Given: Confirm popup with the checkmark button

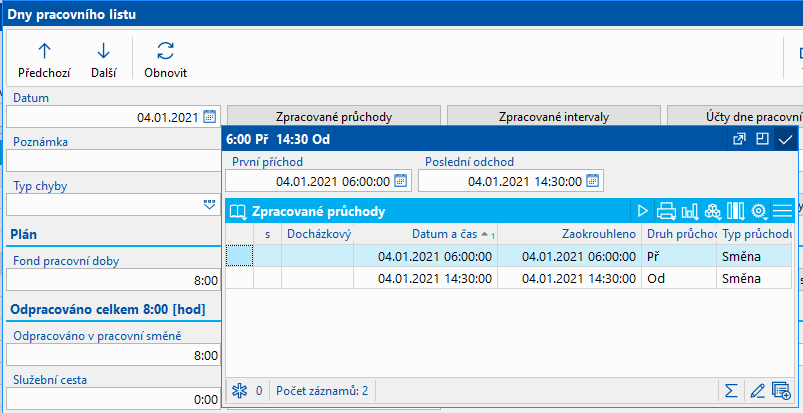Looking at the screenshot, I should (785, 140).
